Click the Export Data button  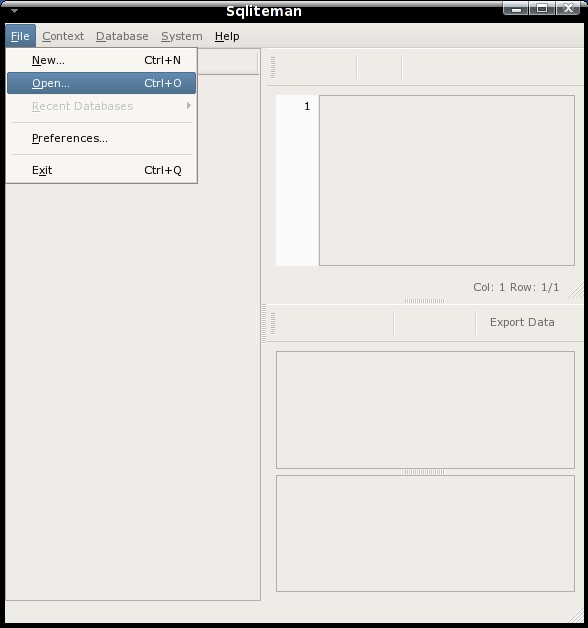(522, 322)
